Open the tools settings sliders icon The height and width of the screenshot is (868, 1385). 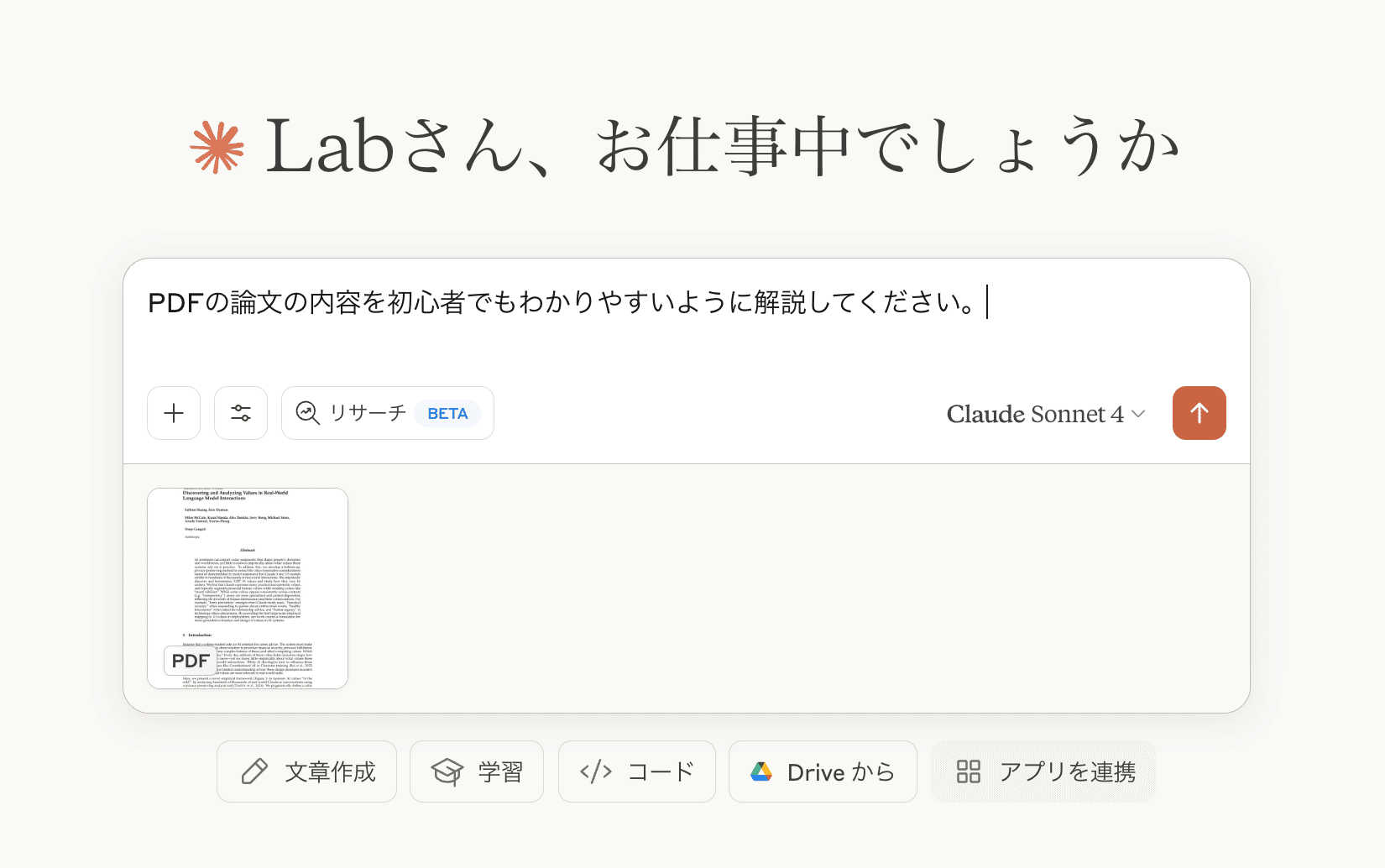241,413
